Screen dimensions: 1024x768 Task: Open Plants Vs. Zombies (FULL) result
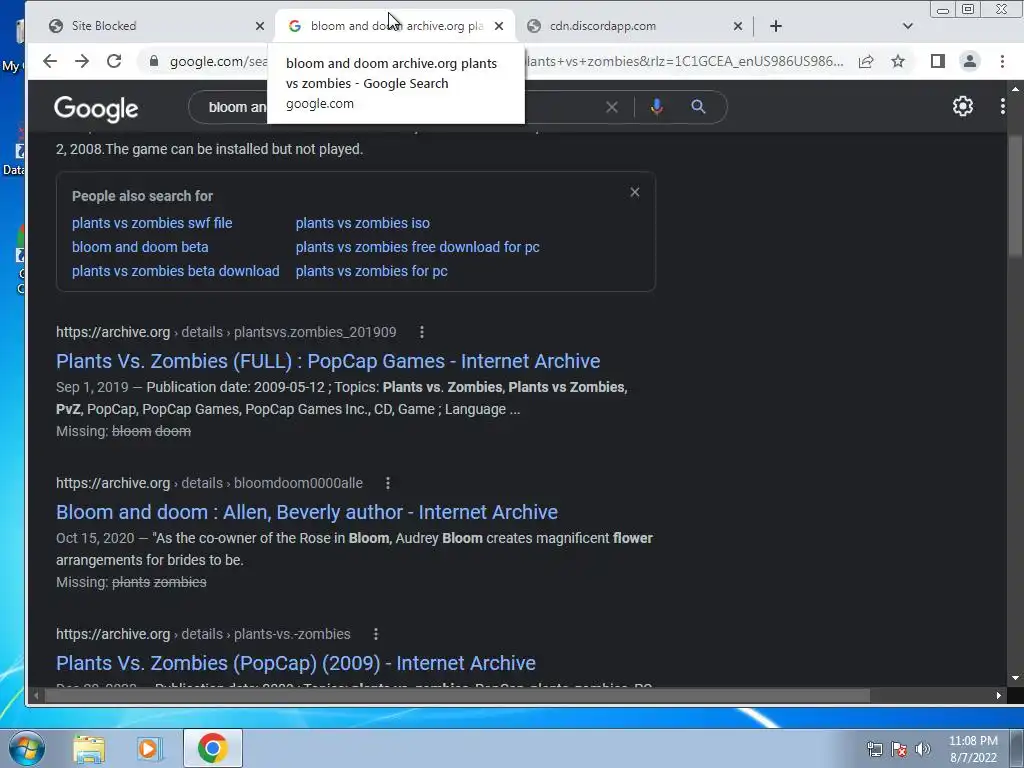click(328, 361)
